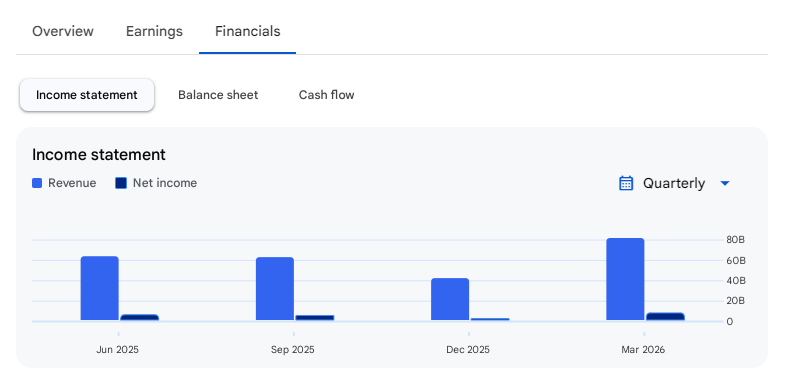Click the Sep 2025 revenue bar
This screenshot has width=786, height=386.
275,289
